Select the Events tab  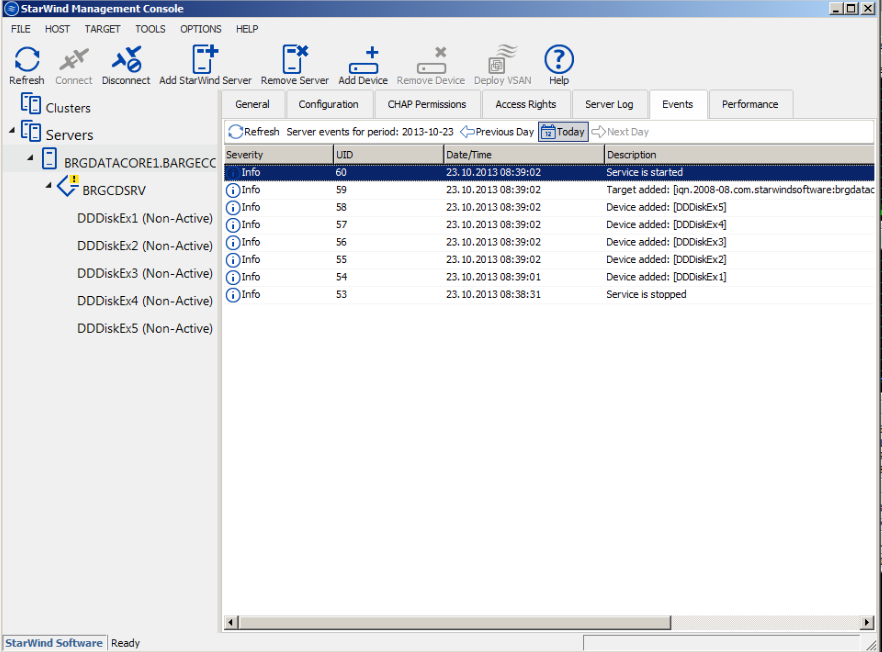678,105
